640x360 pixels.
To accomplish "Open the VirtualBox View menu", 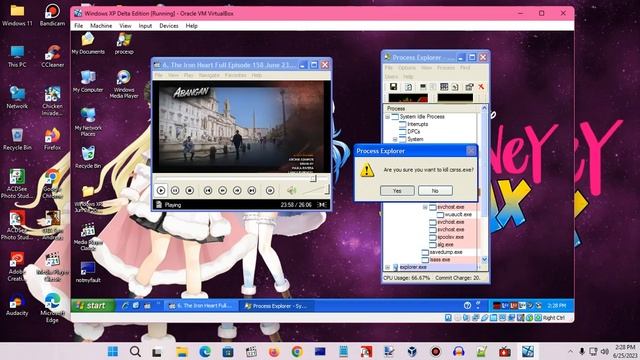I will [x=125, y=26].
